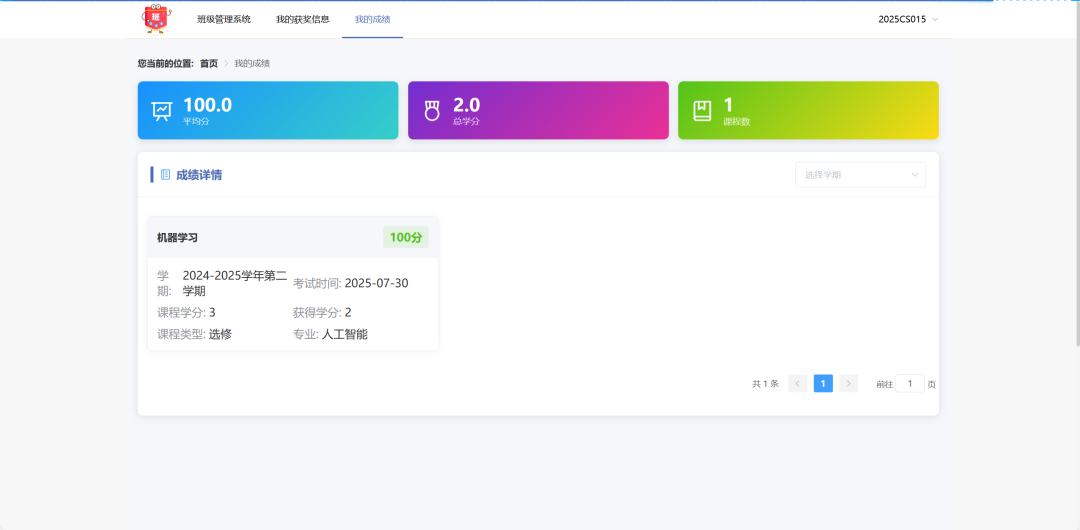The width and height of the screenshot is (1080, 530).
Task: Click the red mascot logo icon
Action: tap(156, 19)
